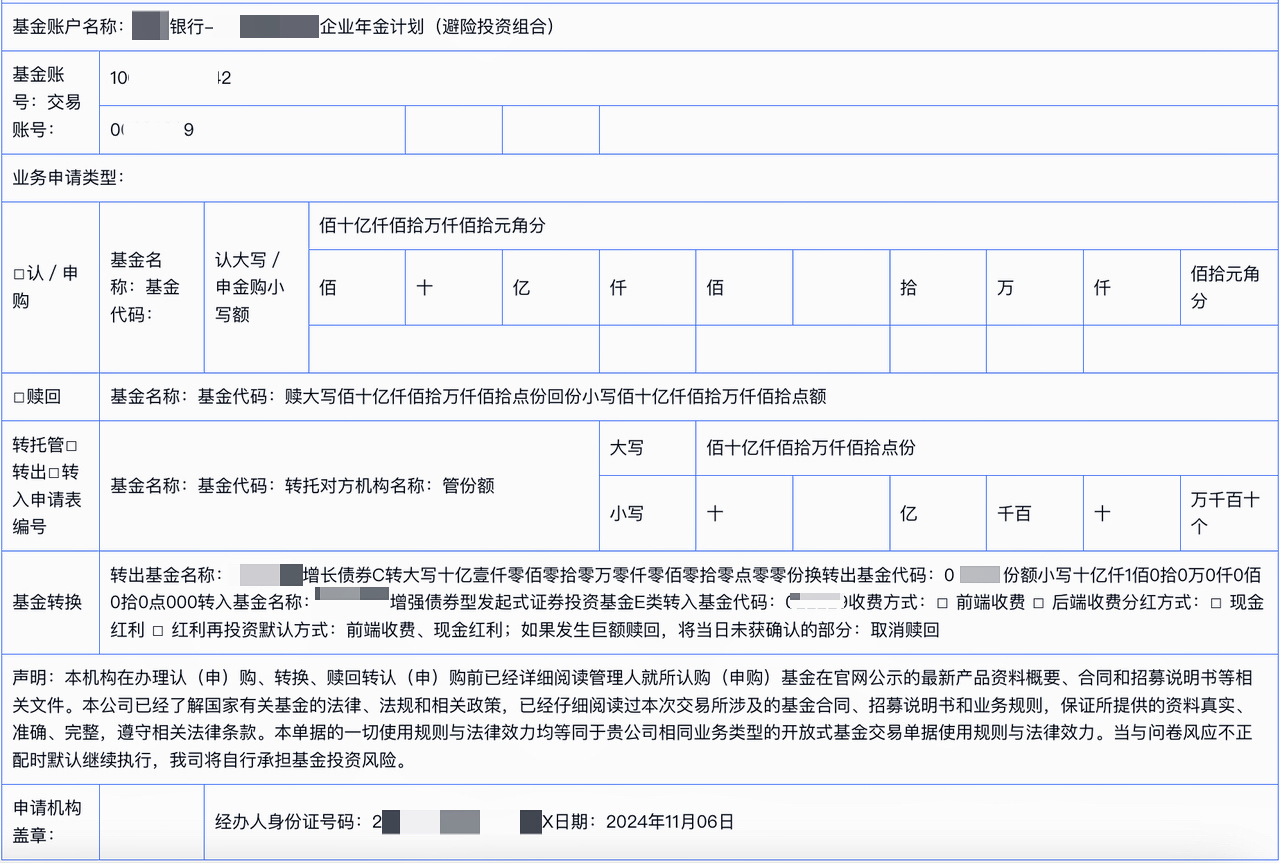The width and height of the screenshot is (1280, 863).
Task: Click the 取消赎回 text
Action: click(x=905, y=631)
